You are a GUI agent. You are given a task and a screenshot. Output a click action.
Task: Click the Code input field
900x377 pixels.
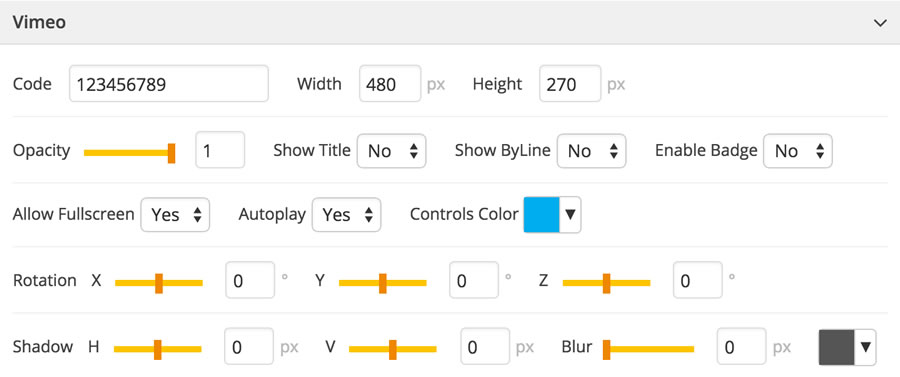(169, 84)
